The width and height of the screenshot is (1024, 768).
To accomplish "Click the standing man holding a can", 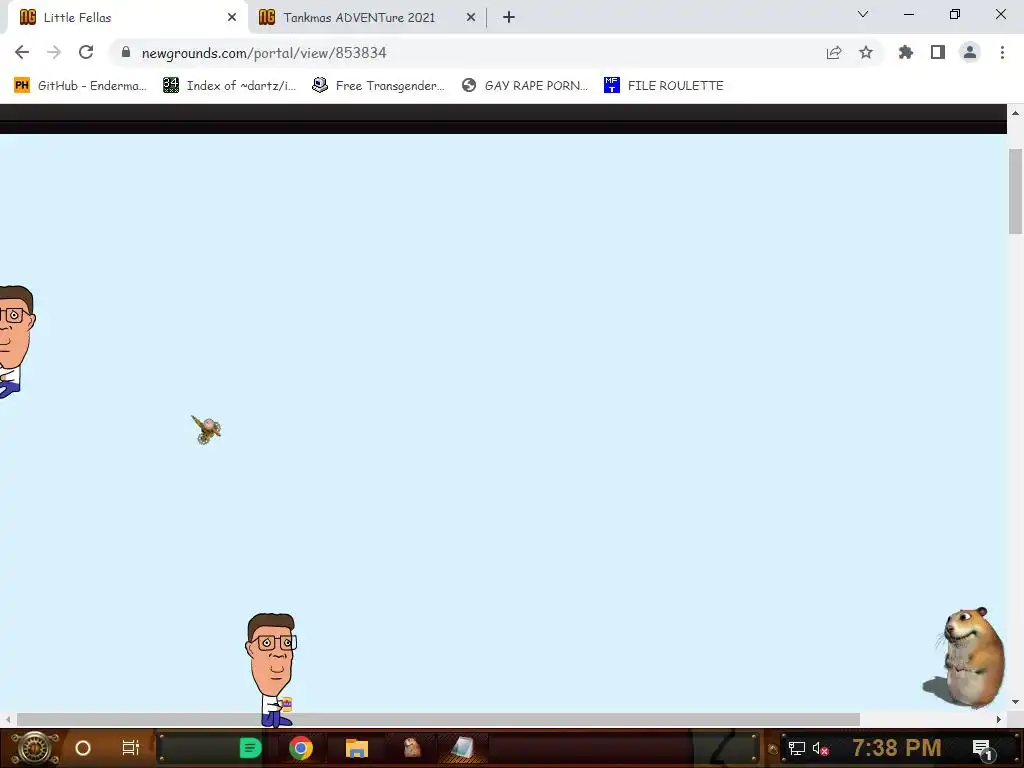I will [x=272, y=670].
